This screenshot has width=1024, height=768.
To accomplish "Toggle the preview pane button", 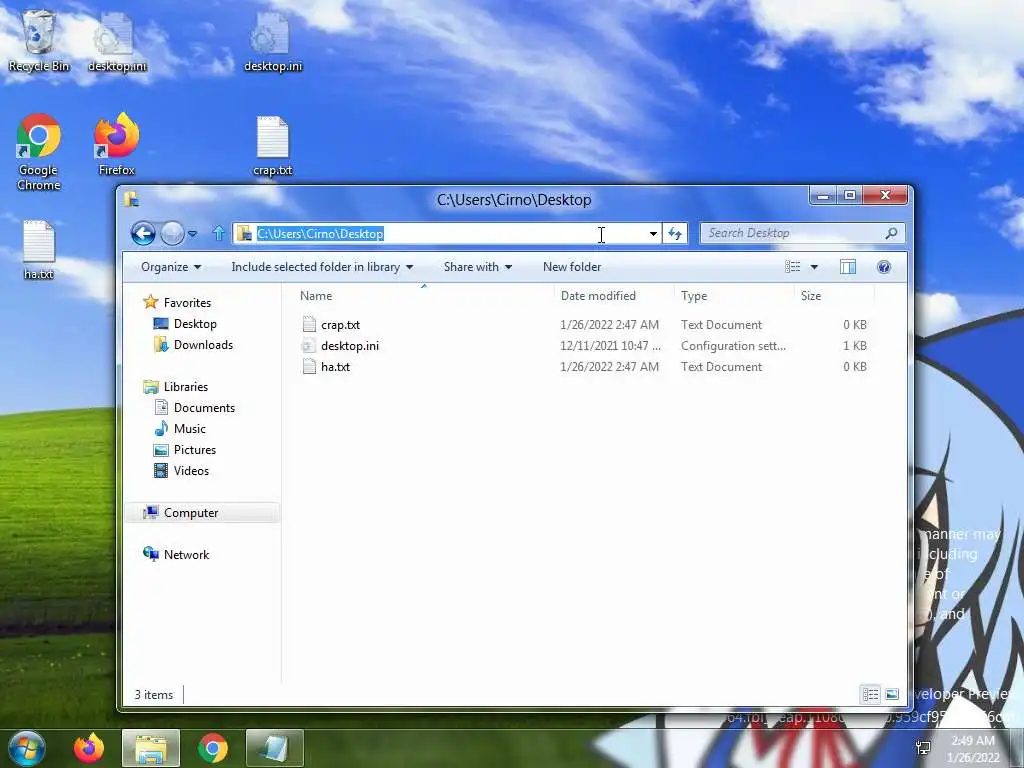I will coord(848,266).
